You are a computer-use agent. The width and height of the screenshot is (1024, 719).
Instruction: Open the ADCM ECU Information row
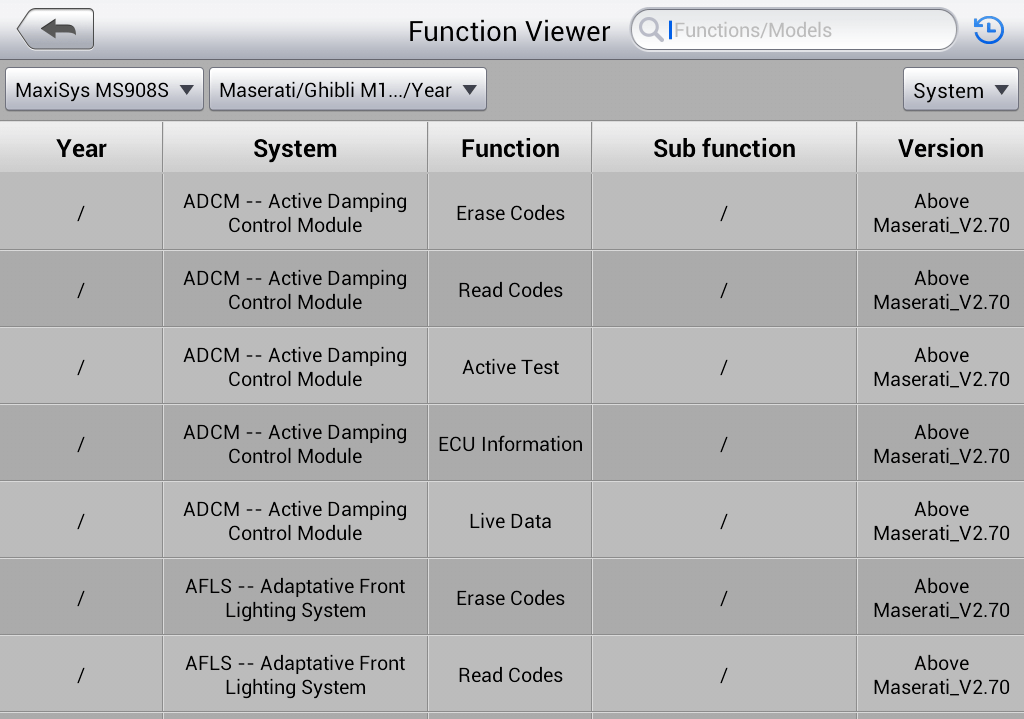[x=512, y=443]
